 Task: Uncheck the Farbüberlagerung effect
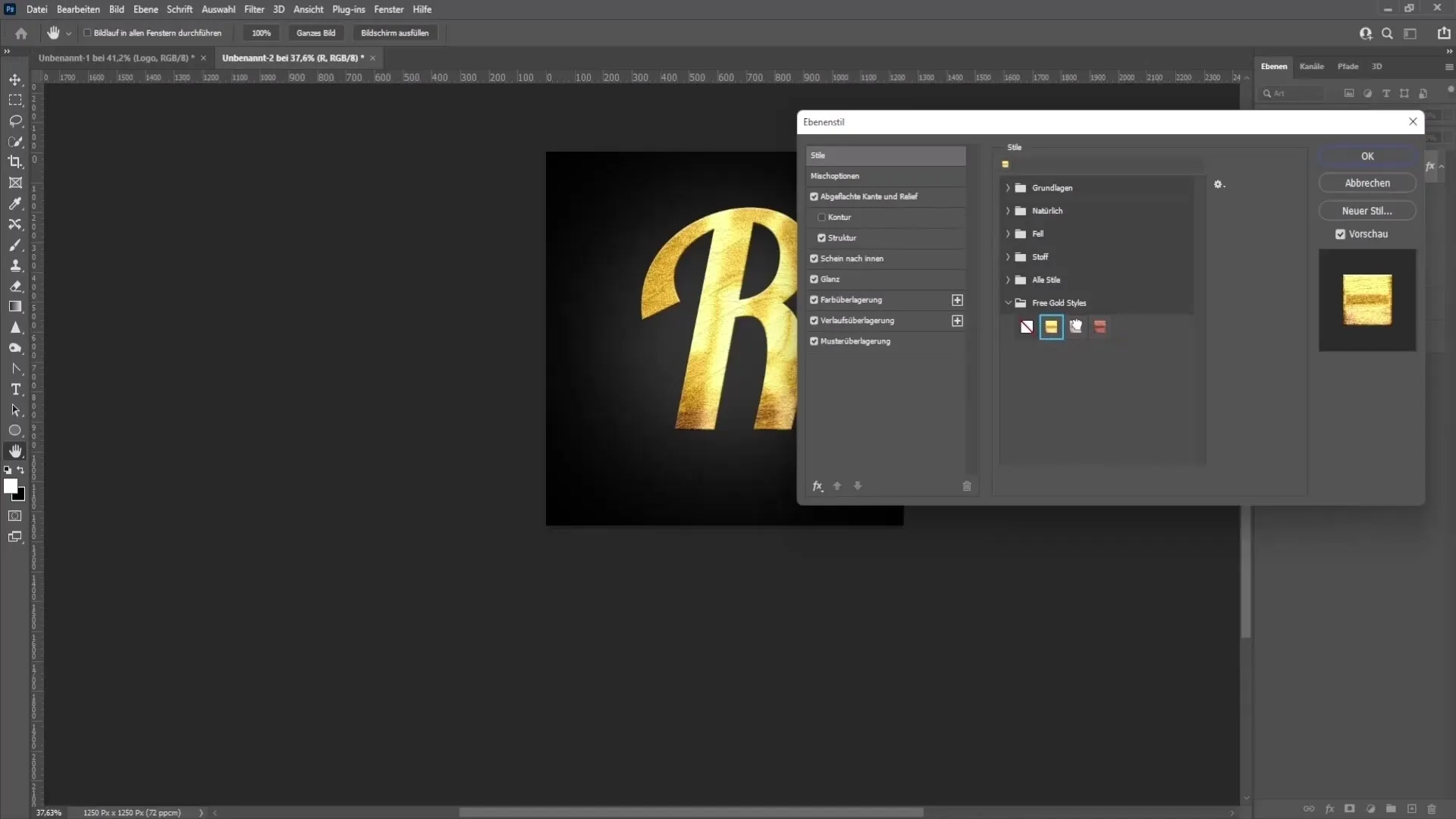pyautogui.click(x=814, y=300)
